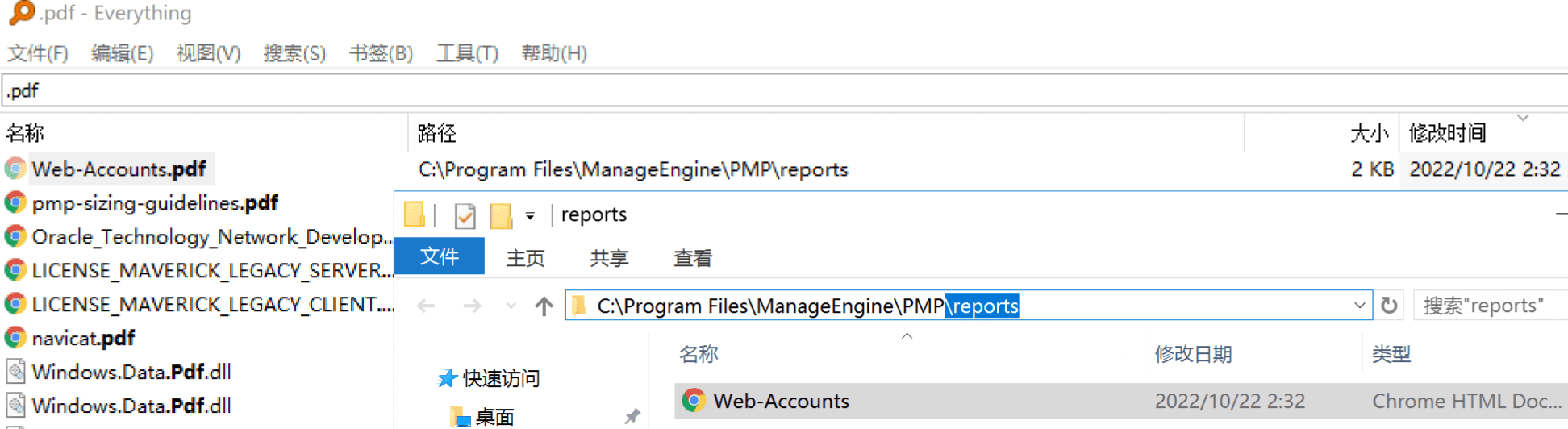This screenshot has width=1568, height=429.
Task: Sort Explorer files by 修改日期 header
Action: (x=1193, y=354)
